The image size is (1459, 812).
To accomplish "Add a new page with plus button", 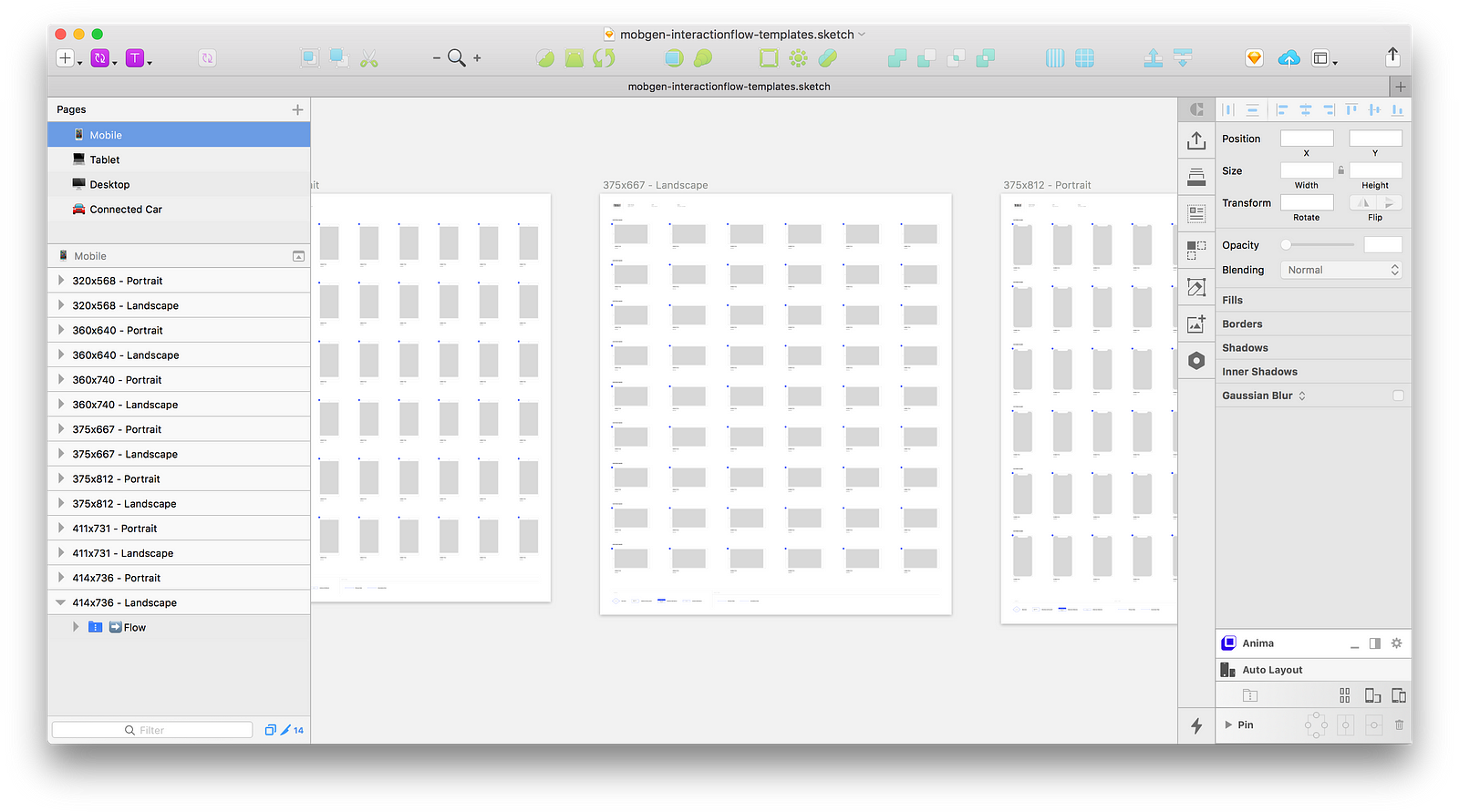I will coord(297,109).
